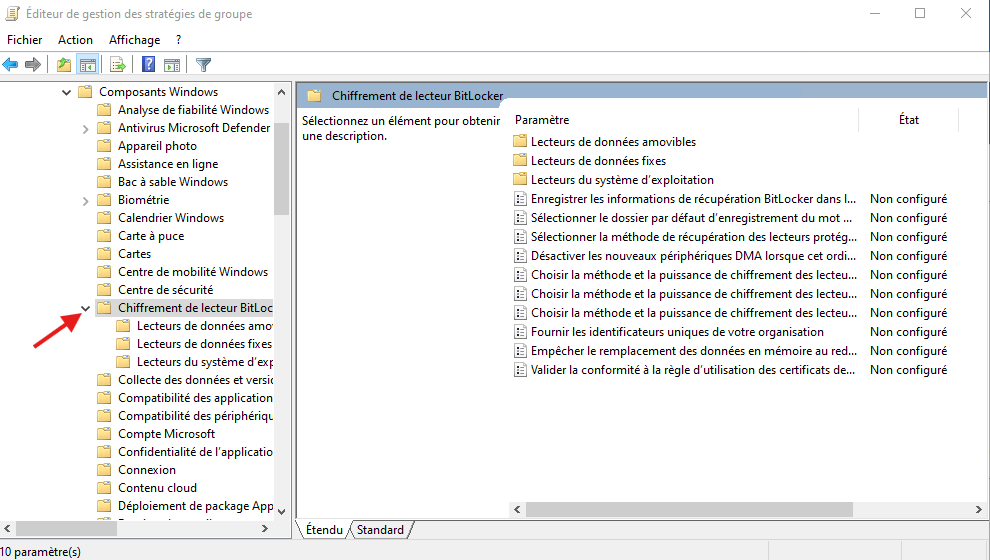Collapse the Composants Windows node
990x560 pixels.
66,92
